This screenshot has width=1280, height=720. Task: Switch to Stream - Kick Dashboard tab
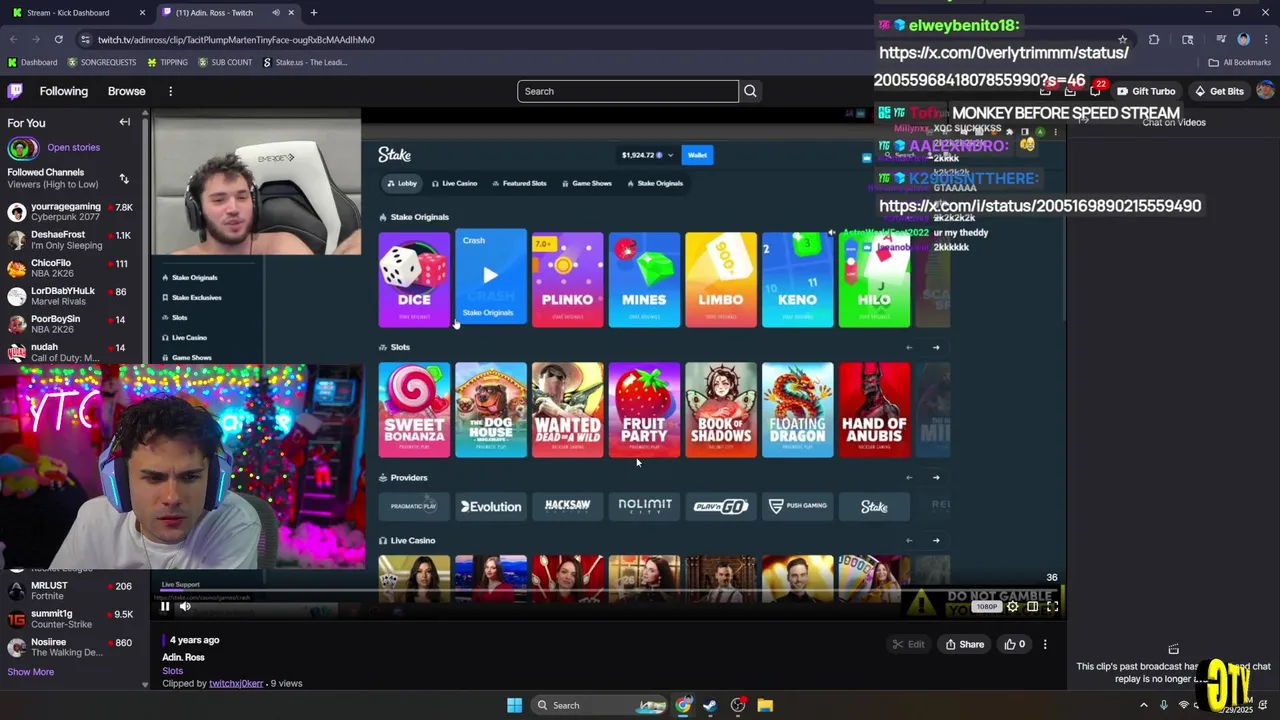[x=78, y=13]
